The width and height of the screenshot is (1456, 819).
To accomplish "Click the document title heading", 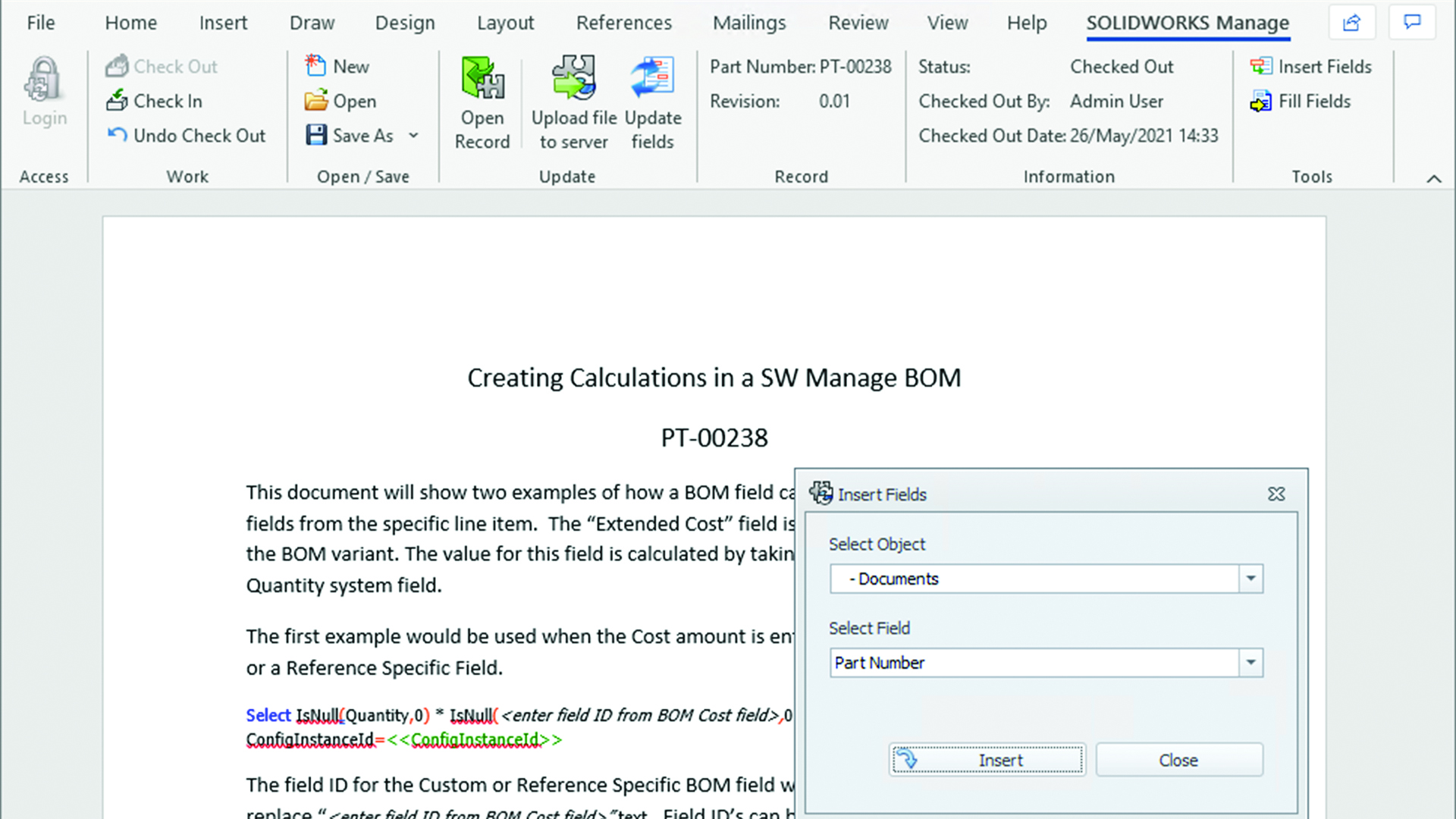I will coord(714,378).
